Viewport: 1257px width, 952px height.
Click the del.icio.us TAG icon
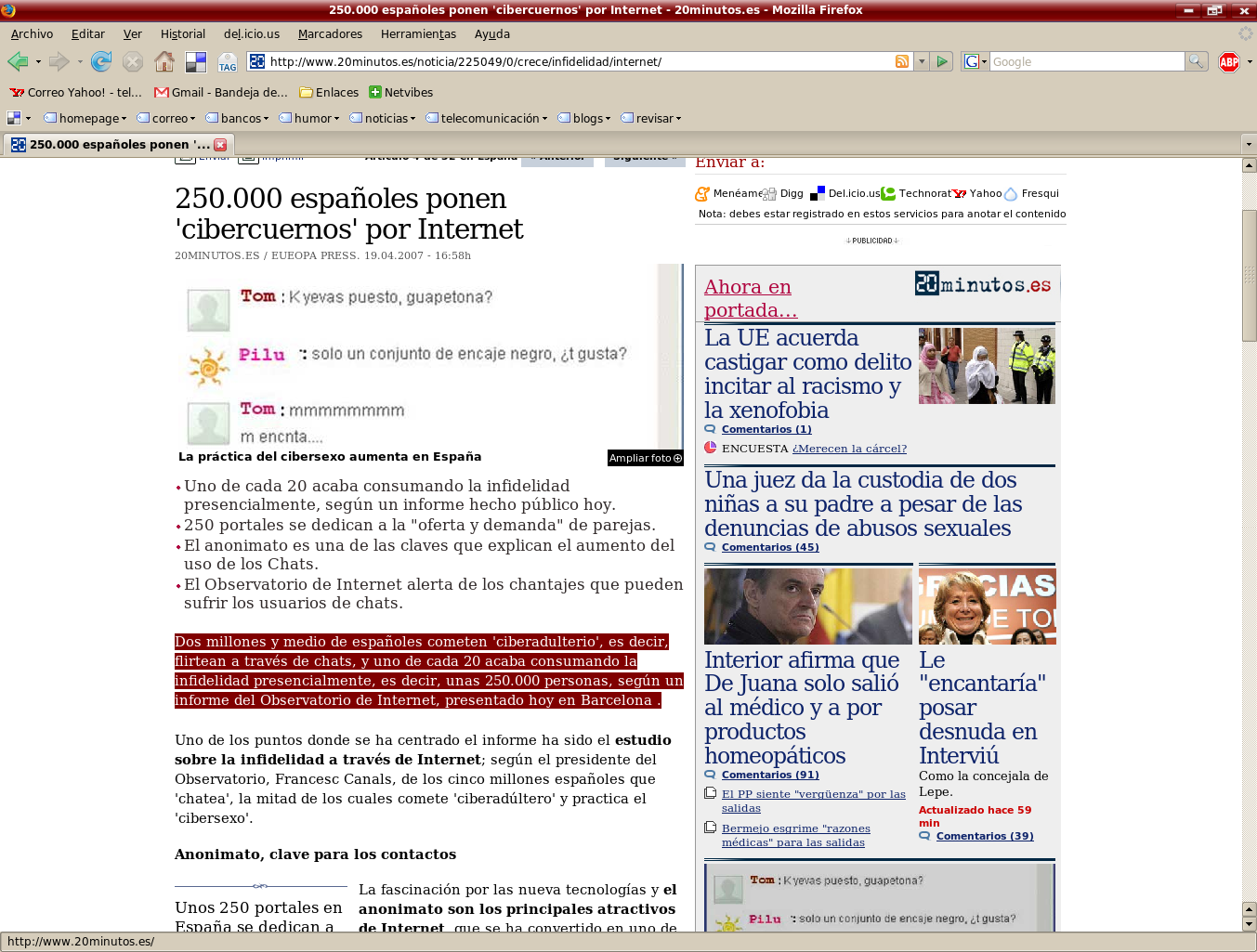point(228,62)
